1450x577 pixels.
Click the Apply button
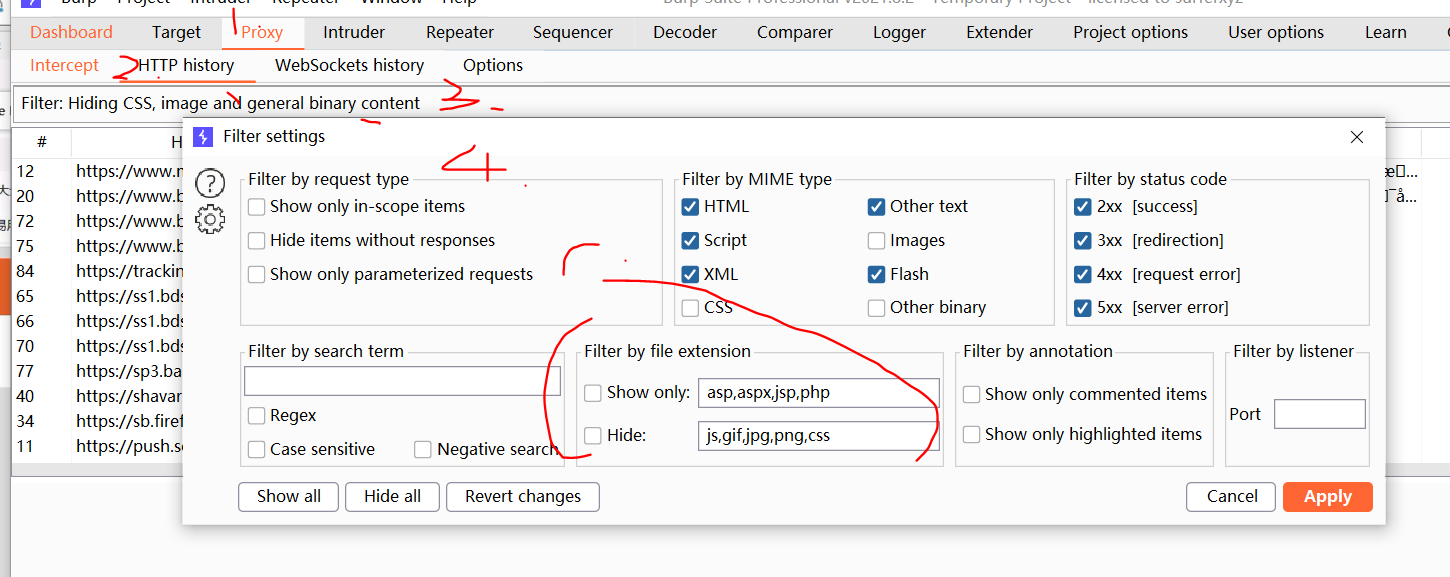click(x=1327, y=497)
